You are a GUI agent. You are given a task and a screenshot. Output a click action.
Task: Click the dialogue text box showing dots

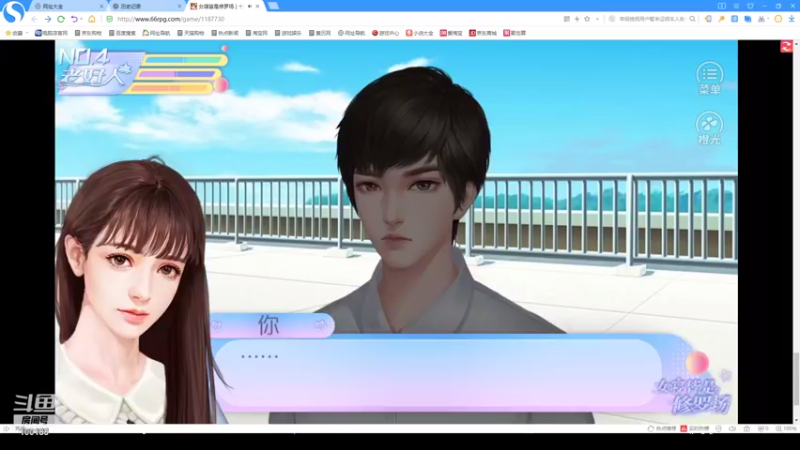pyautogui.click(x=439, y=373)
